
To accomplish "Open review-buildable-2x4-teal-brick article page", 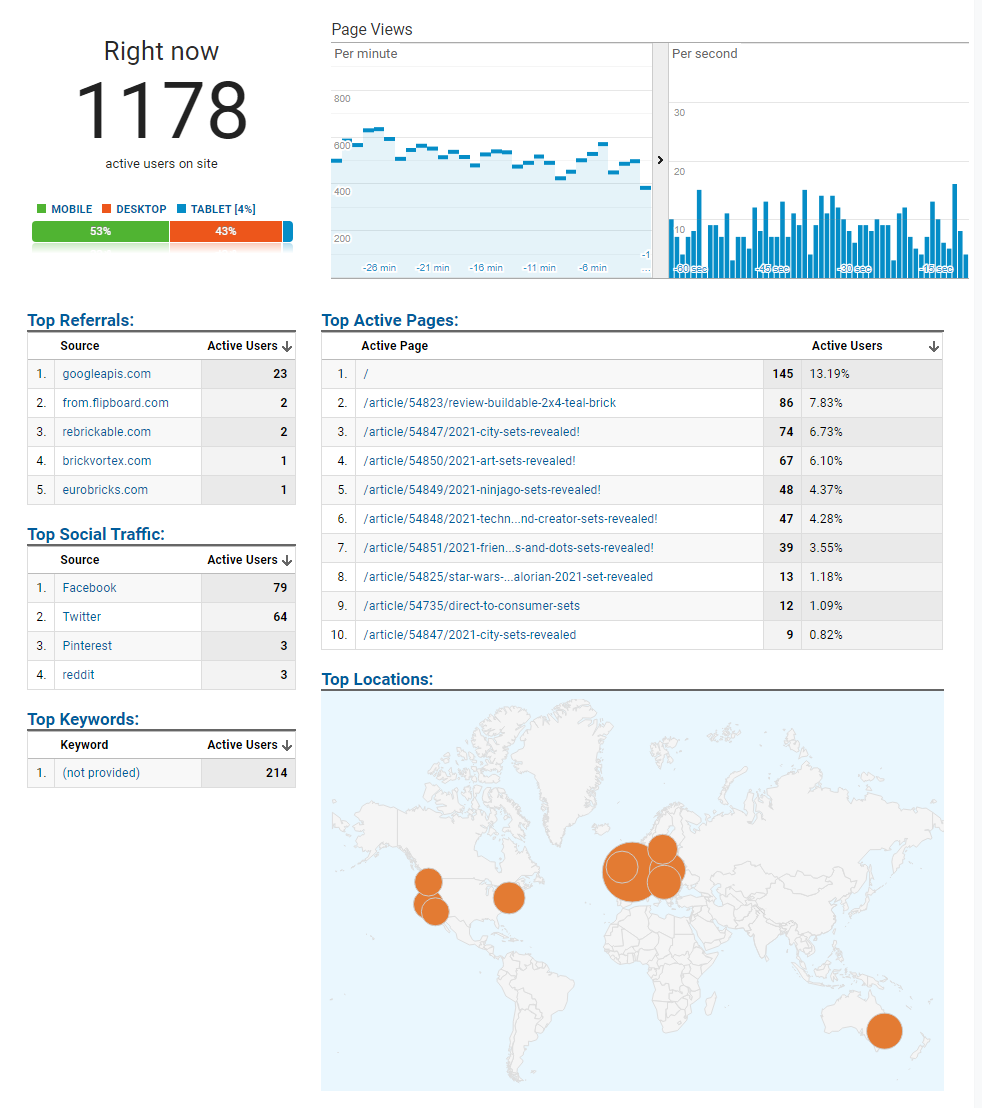I will [x=489, y=403].
